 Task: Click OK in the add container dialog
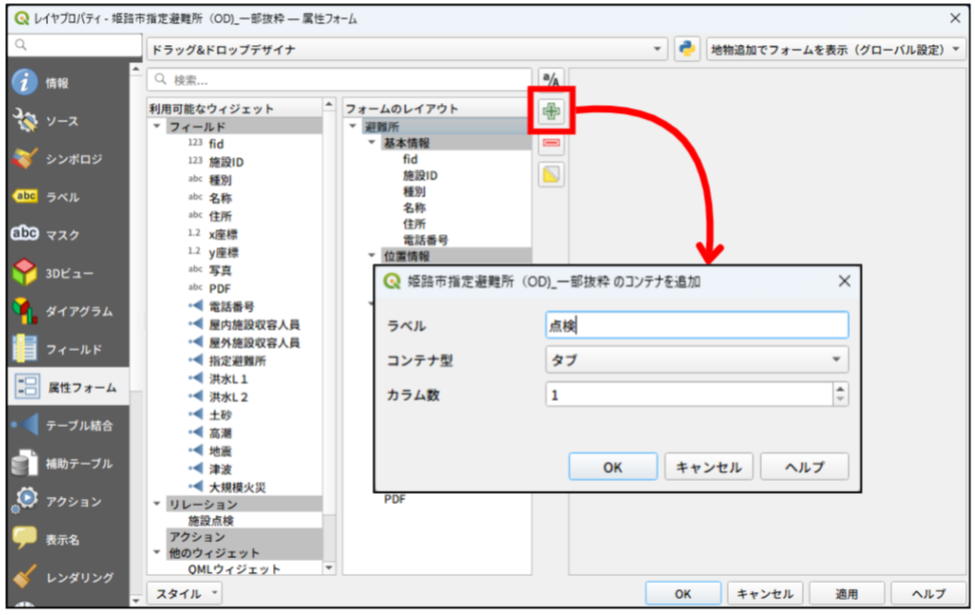coord(612,467)
